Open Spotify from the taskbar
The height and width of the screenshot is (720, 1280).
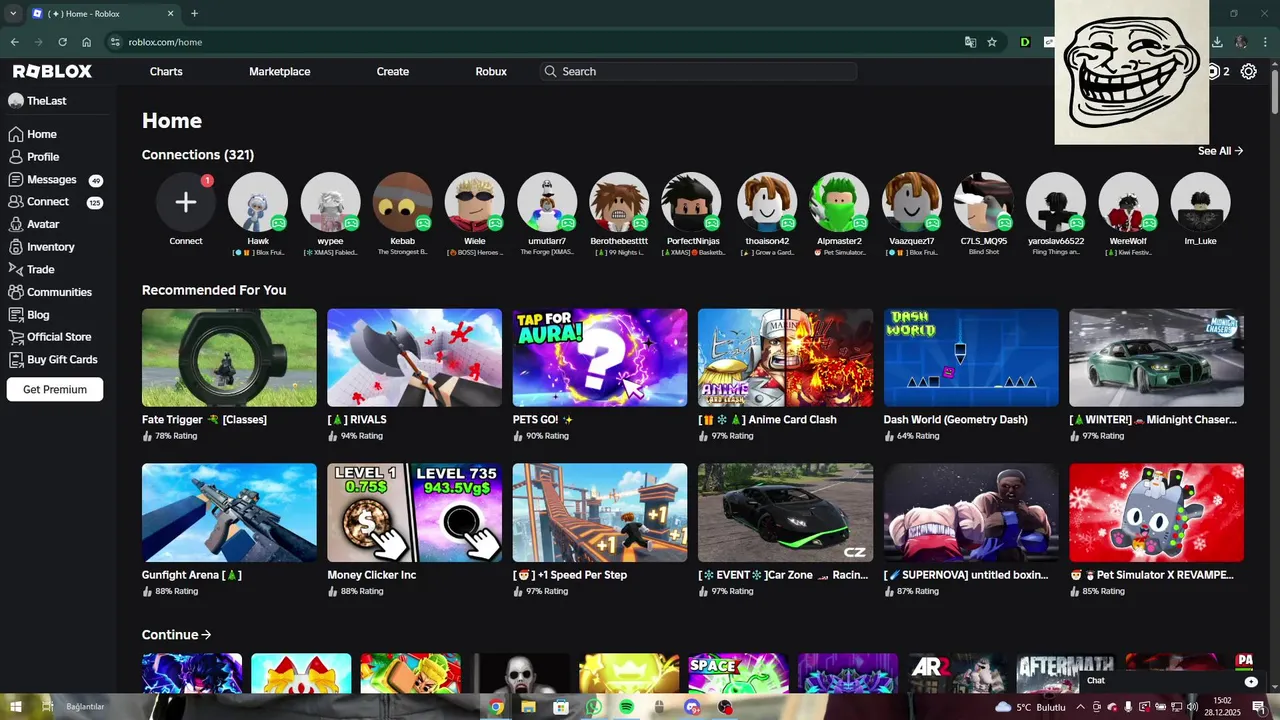[x=626, y=707]
